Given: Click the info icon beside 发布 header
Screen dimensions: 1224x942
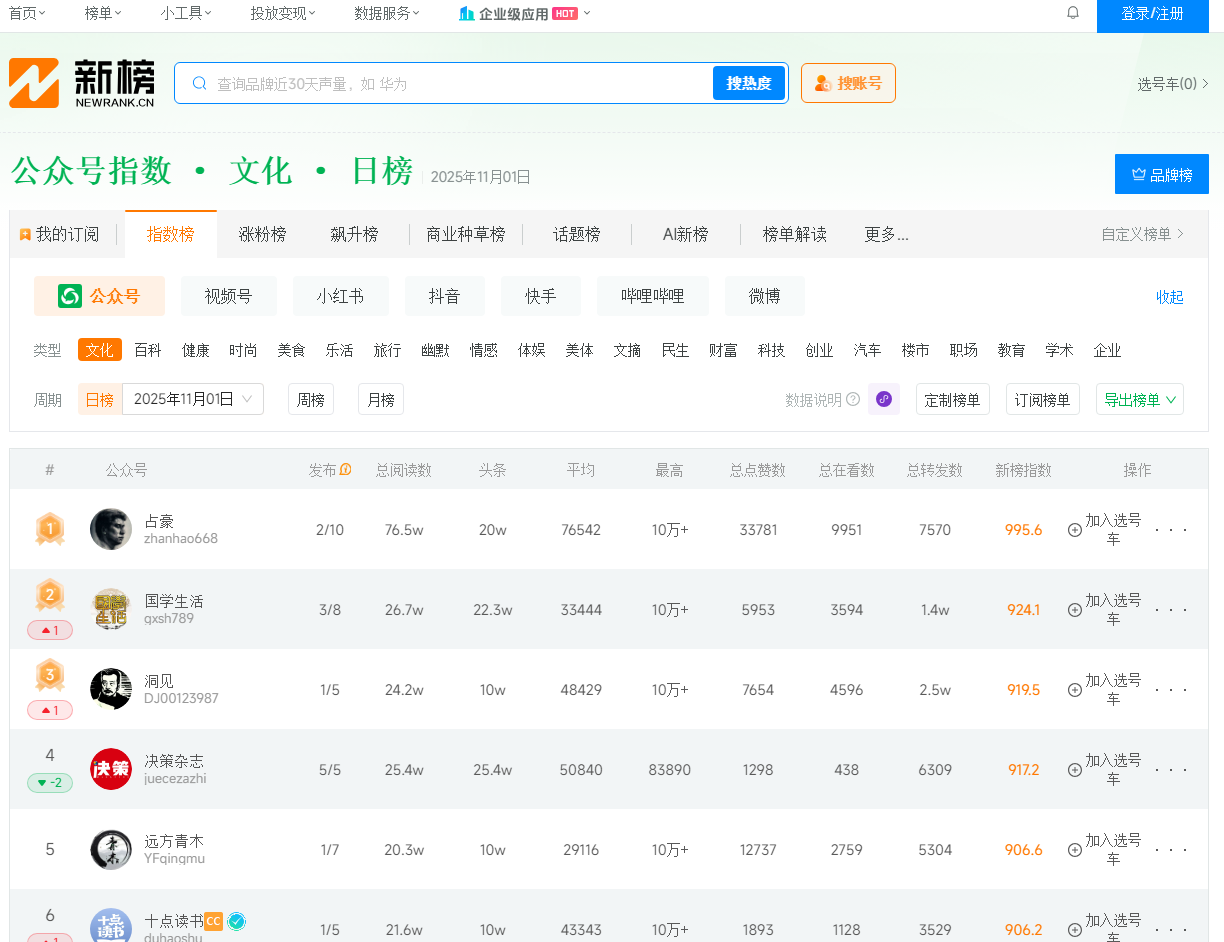Looking at the screenshot, I should (x=346, y=469).
